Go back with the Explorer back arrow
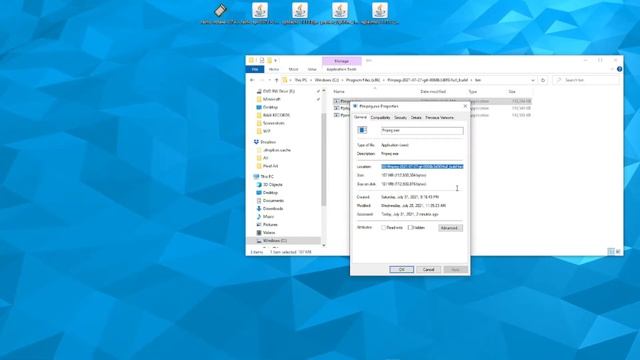 click(252, 80)
